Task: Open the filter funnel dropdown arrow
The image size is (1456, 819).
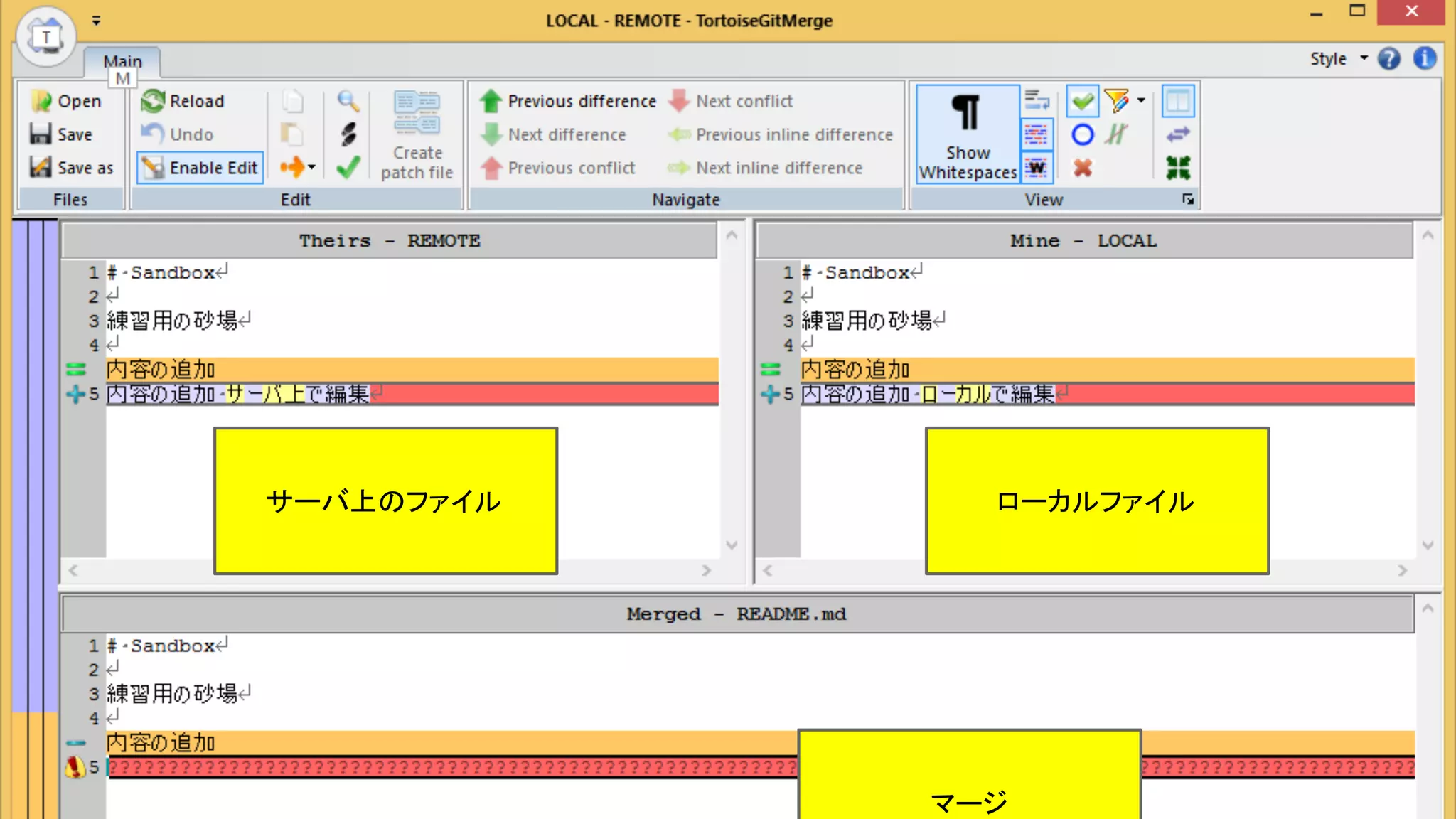Action: (x=1141, y=101)
